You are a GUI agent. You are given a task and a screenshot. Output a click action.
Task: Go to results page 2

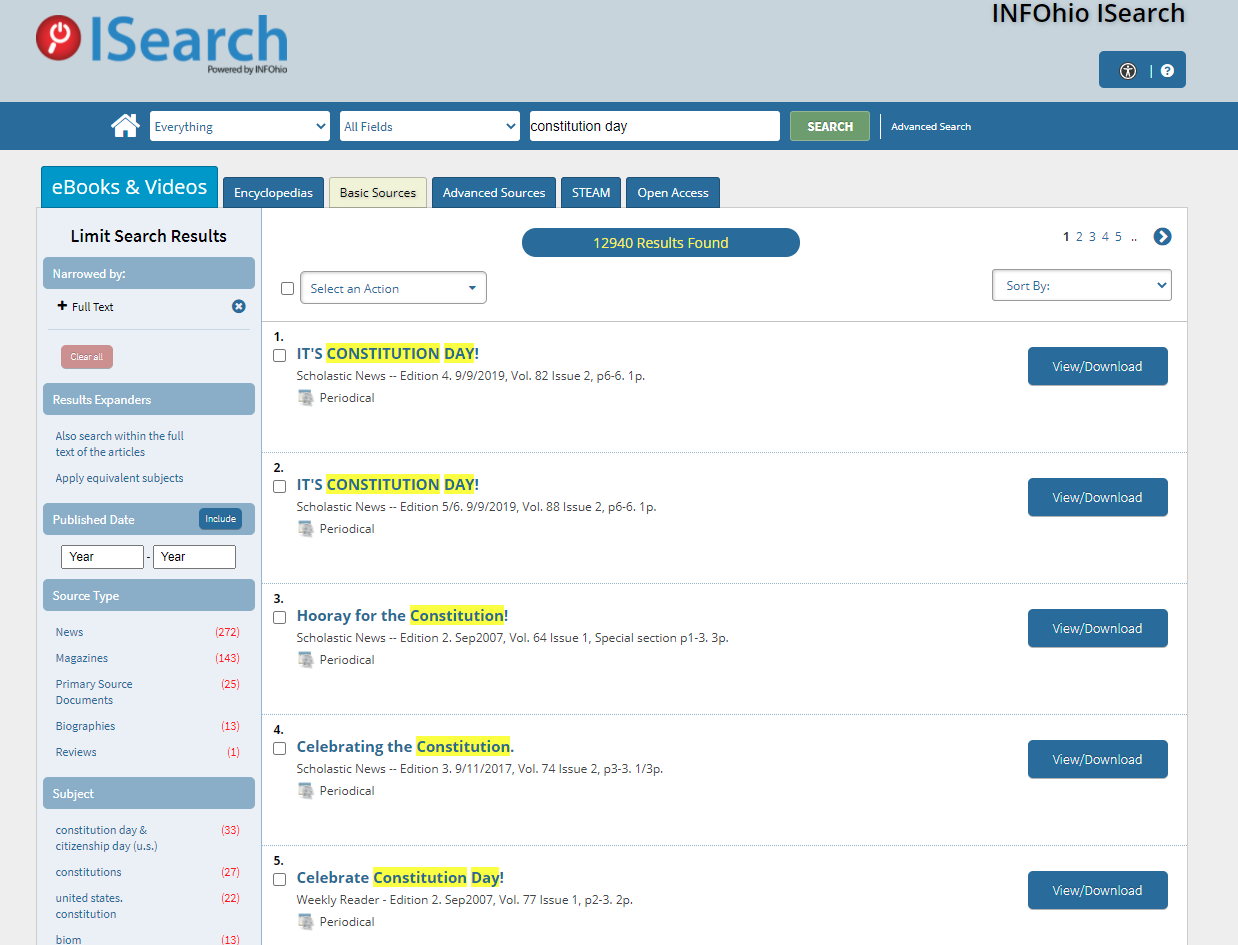point(1079,237)
